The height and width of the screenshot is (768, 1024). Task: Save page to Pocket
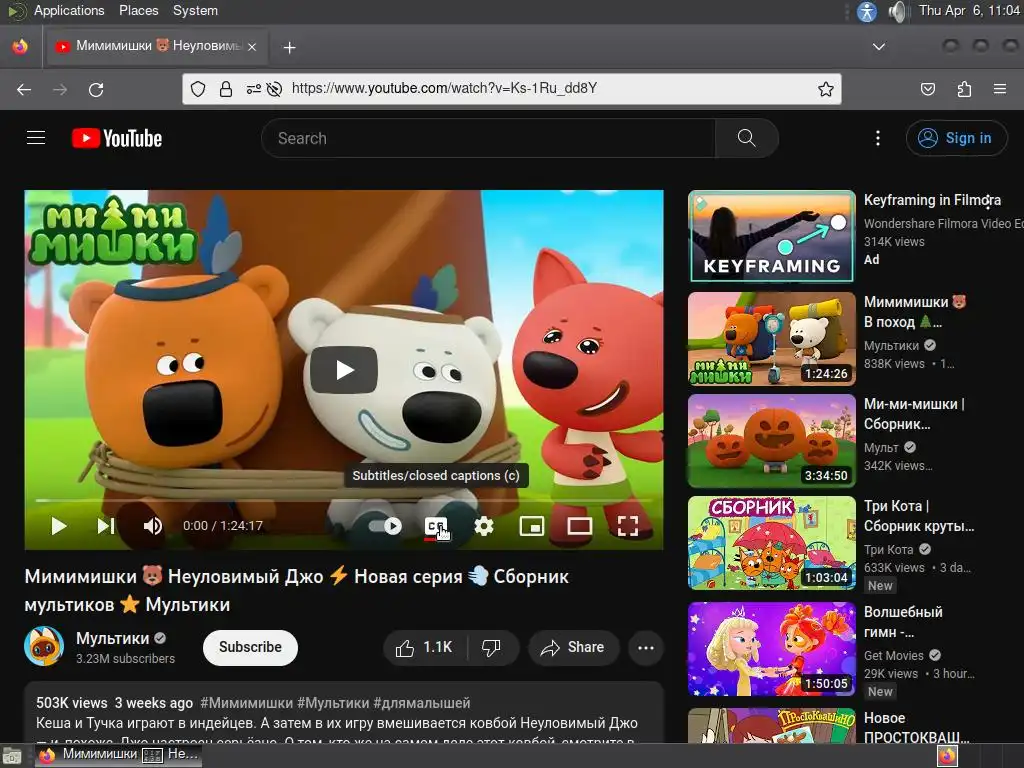927,89
